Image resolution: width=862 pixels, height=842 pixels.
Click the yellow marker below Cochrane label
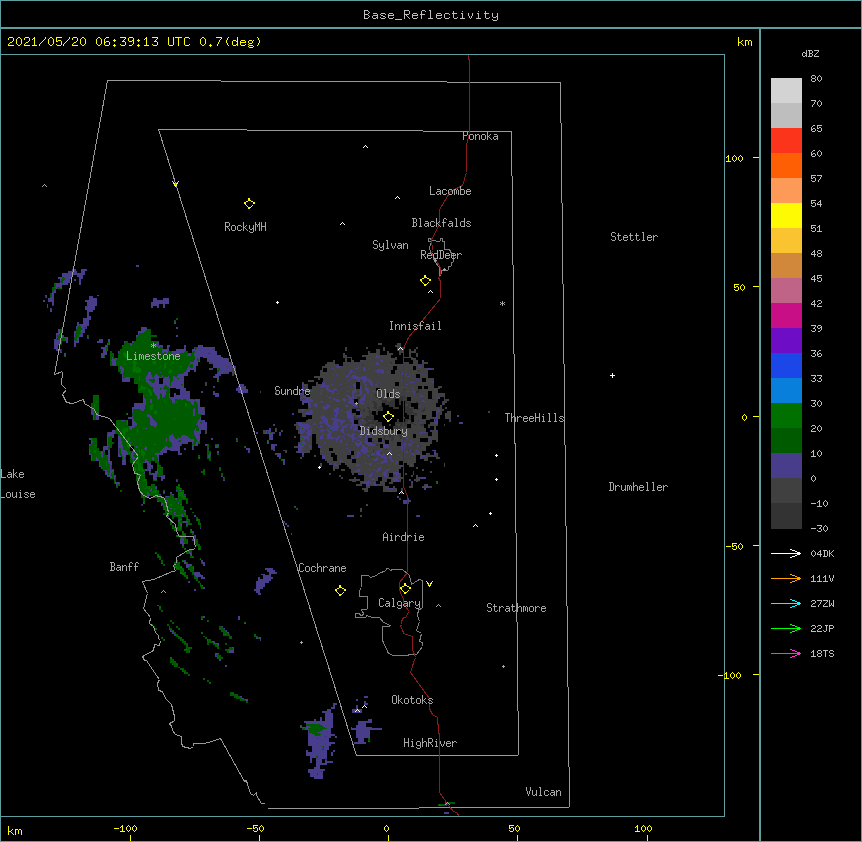(340, 590)
